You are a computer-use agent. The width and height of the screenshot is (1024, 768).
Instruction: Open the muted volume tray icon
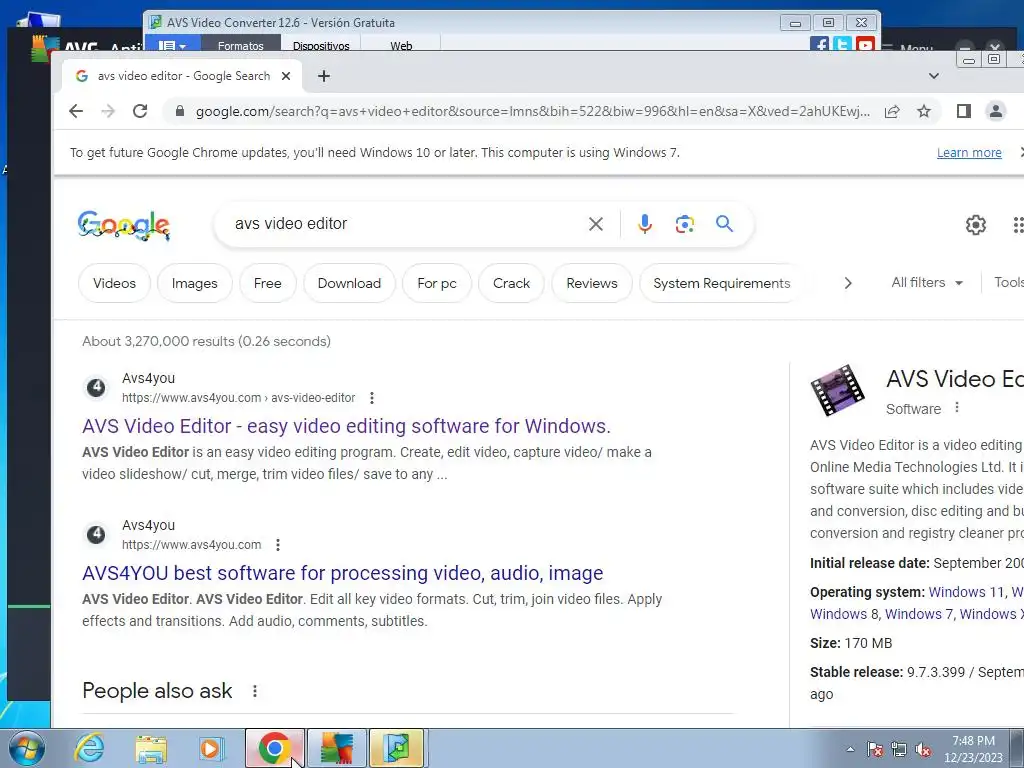(x=923, y=749)
